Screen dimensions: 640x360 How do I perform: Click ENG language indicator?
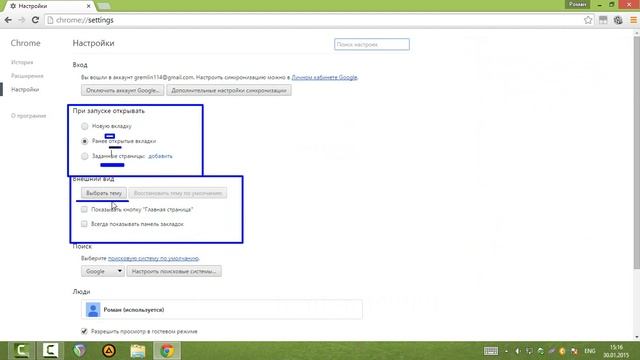click(x=589, y=351)
